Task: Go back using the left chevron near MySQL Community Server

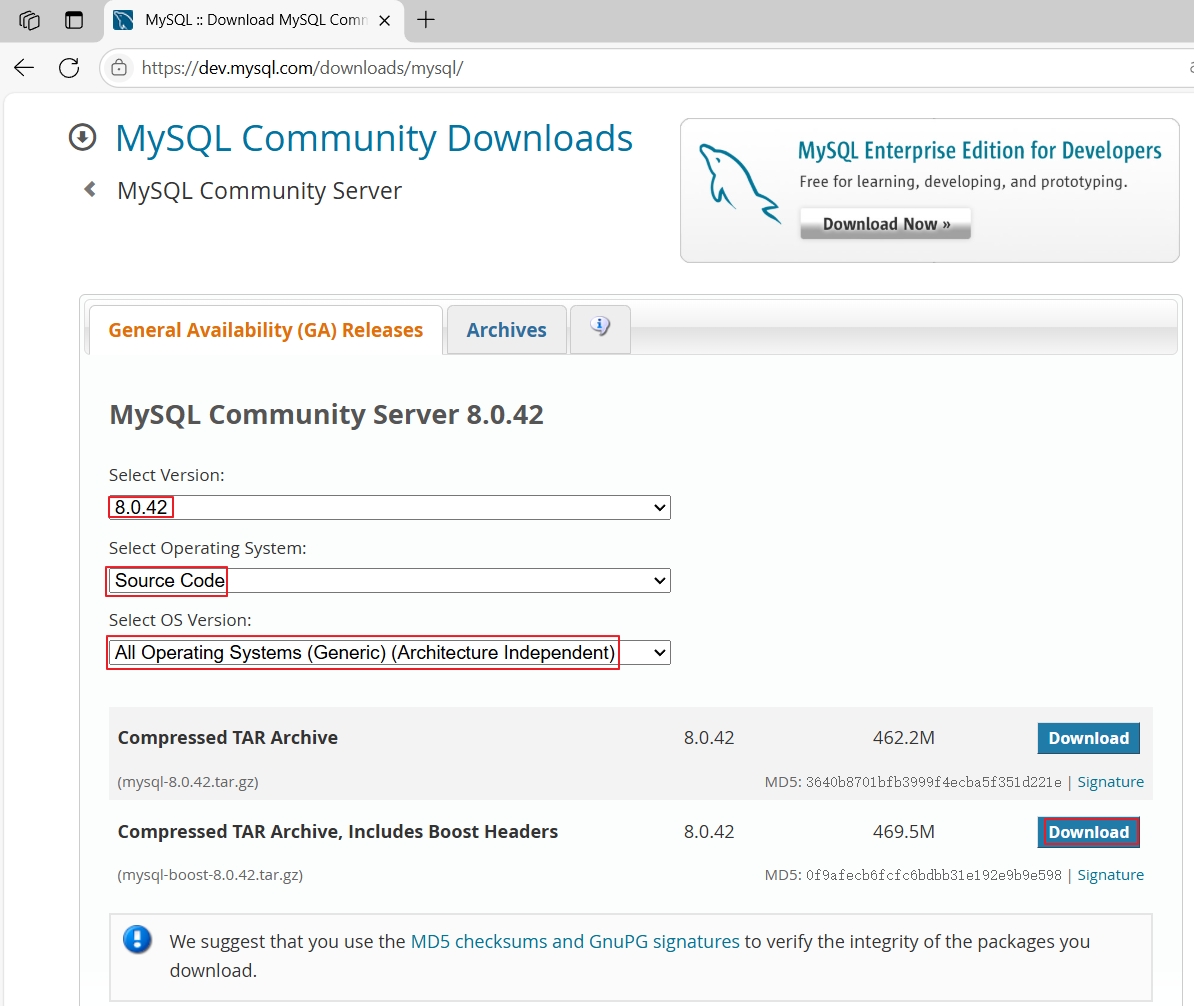Action: coord(90,189)
